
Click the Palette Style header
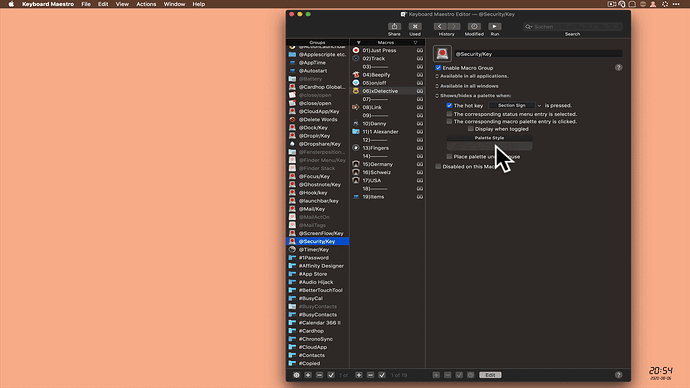(489, 138)
